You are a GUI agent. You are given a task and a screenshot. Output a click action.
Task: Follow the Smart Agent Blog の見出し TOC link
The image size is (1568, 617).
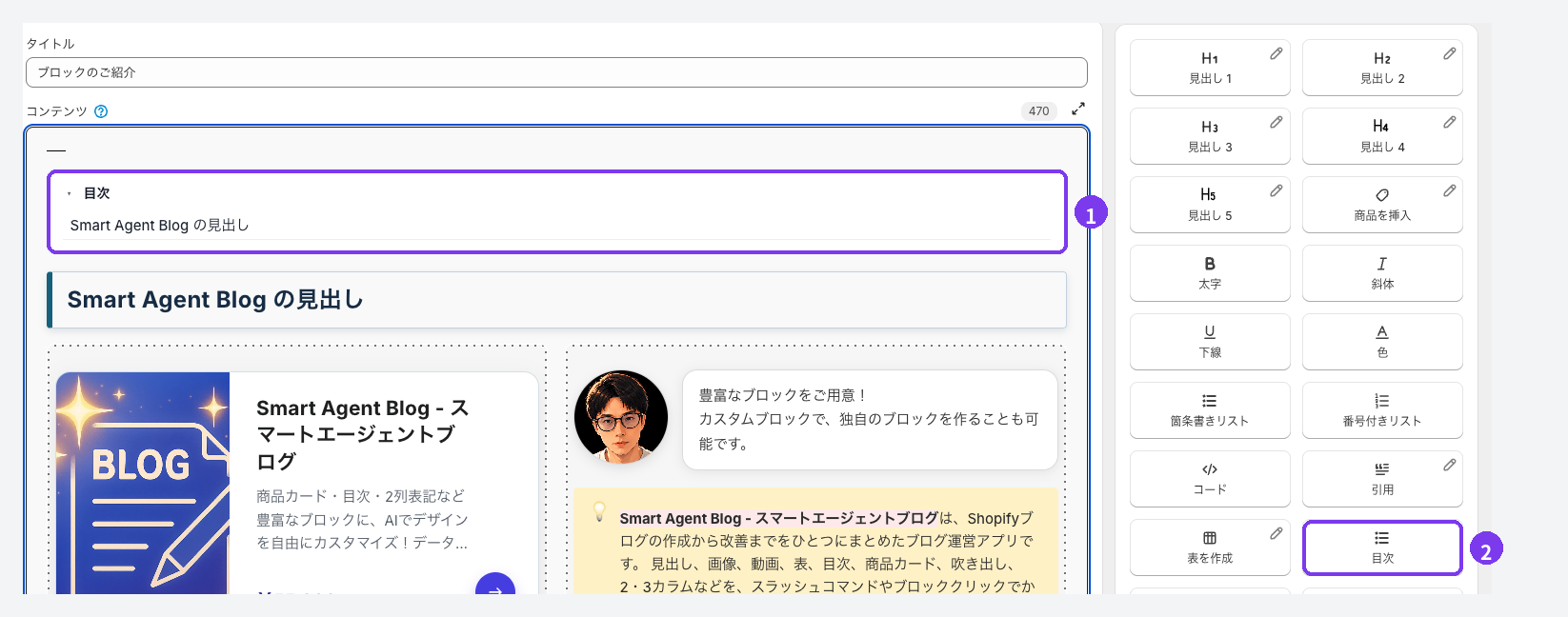pyautogui.click(x=159, y=226)
